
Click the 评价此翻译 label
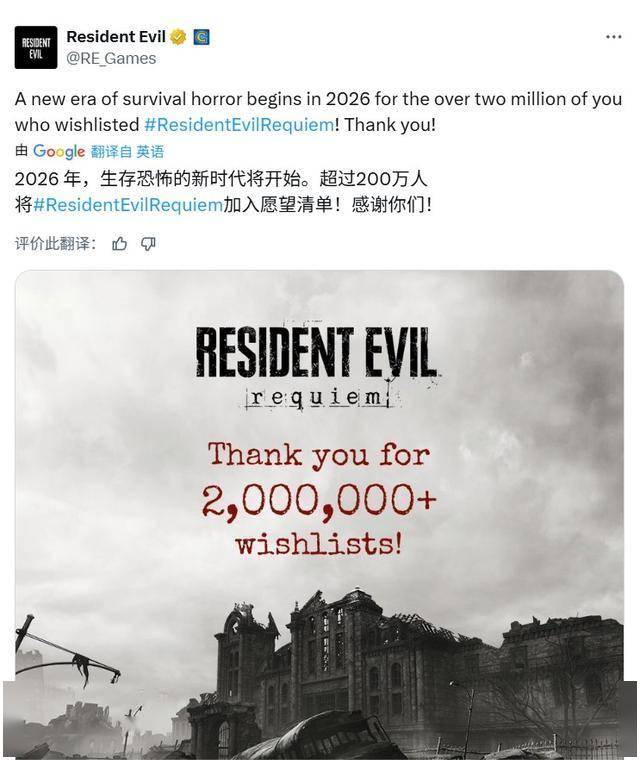[55, 243]
